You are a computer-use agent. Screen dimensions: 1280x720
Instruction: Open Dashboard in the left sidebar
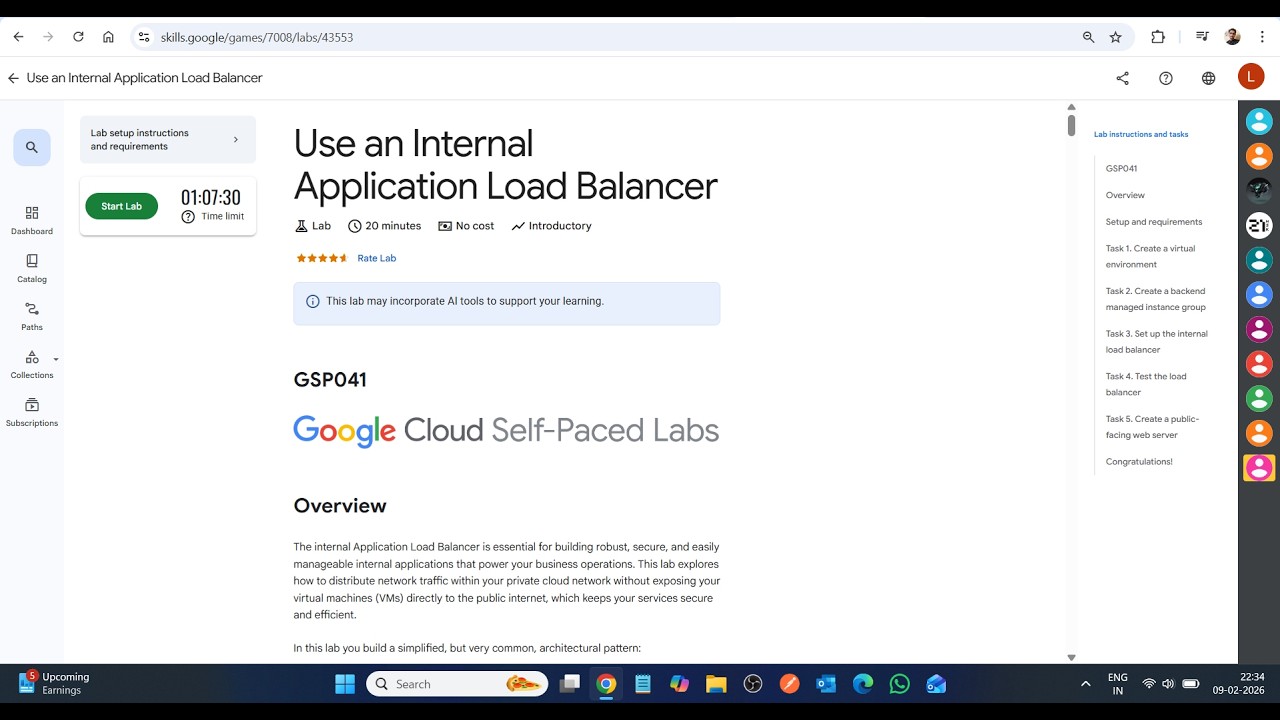click(x=32, y=220)
